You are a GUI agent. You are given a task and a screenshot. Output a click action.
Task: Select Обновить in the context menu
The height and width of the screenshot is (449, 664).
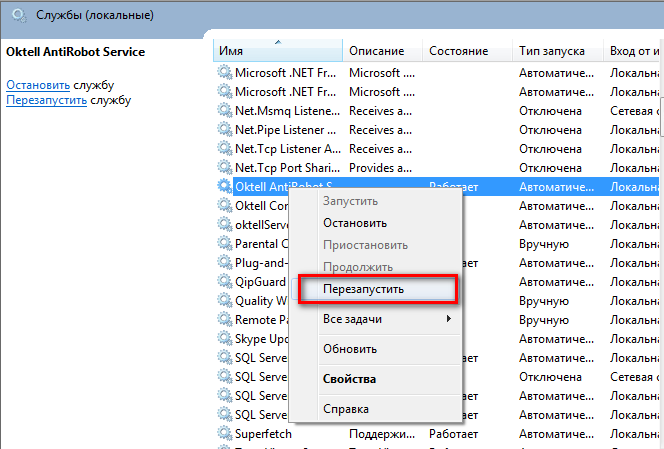(x=350, y=349)
